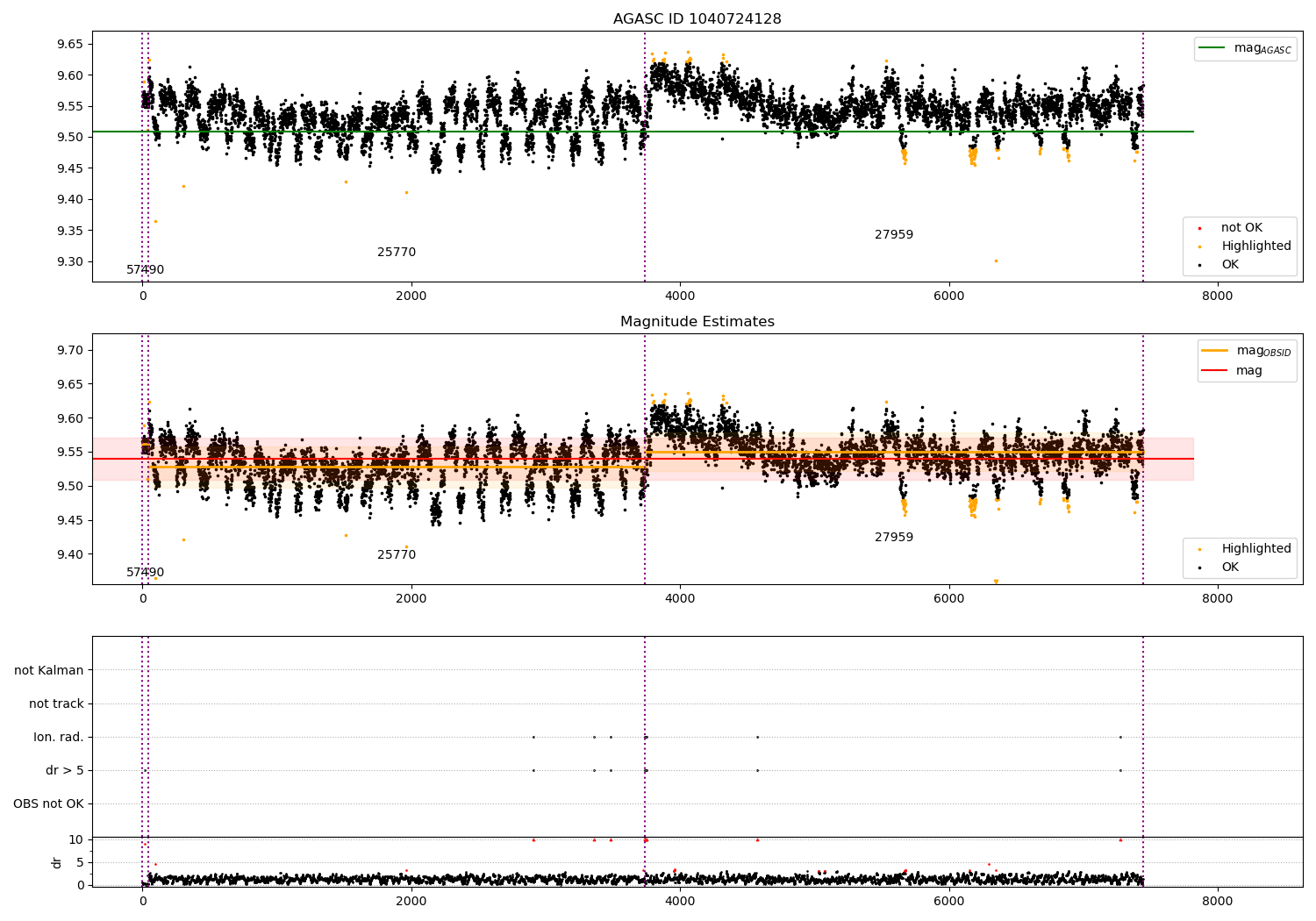Click the '8000' x-tick under the top plot
1316x921 pixels.
click(1217, 296)
